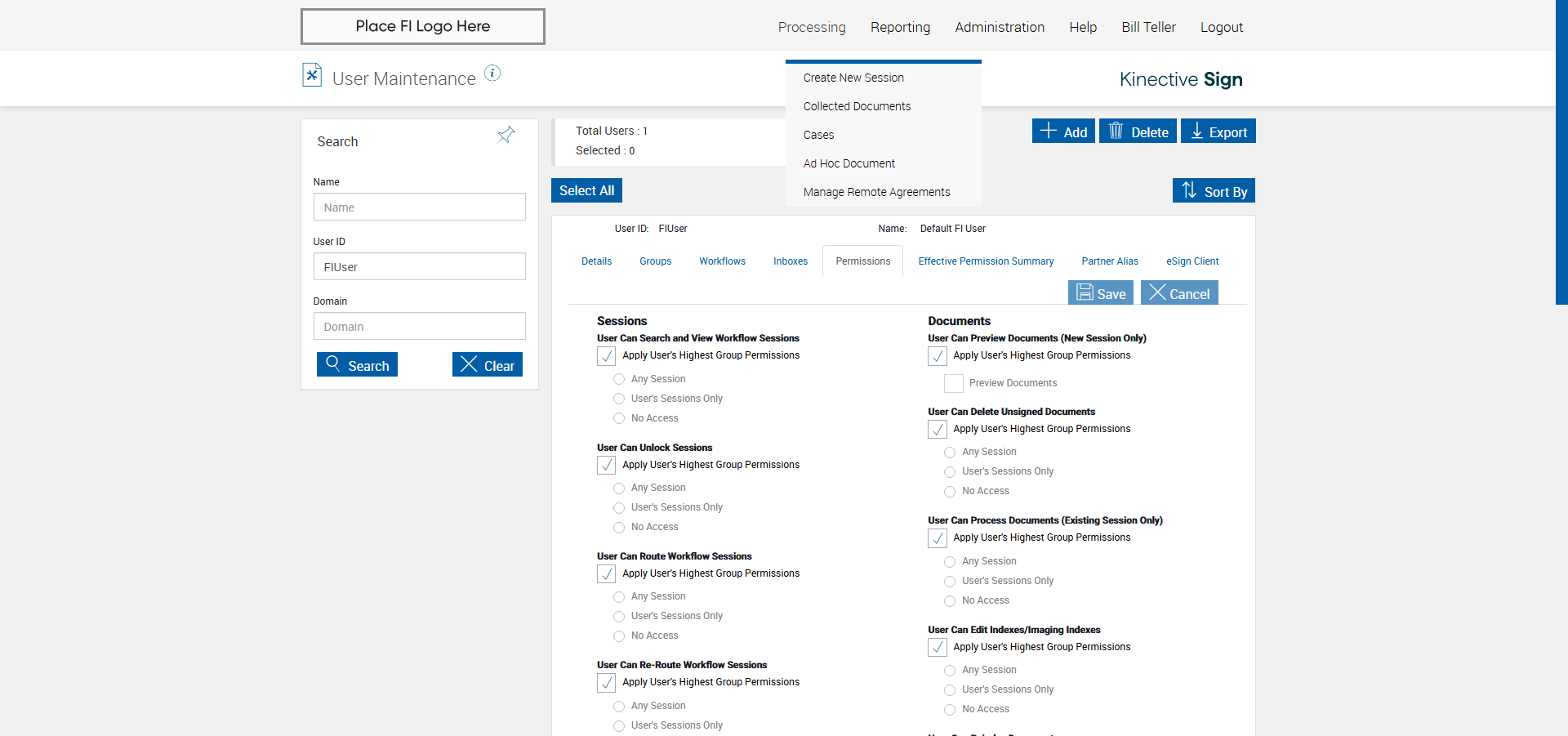Screen dimensions: 1568x736
Task: Open the Sort By dropdown
Action: tap(1214, 191)
